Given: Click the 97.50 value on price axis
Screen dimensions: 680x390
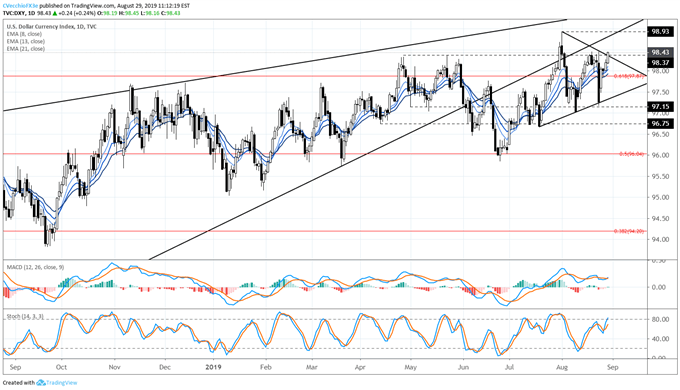Looking at the screenshot, I should click(660, 92).
